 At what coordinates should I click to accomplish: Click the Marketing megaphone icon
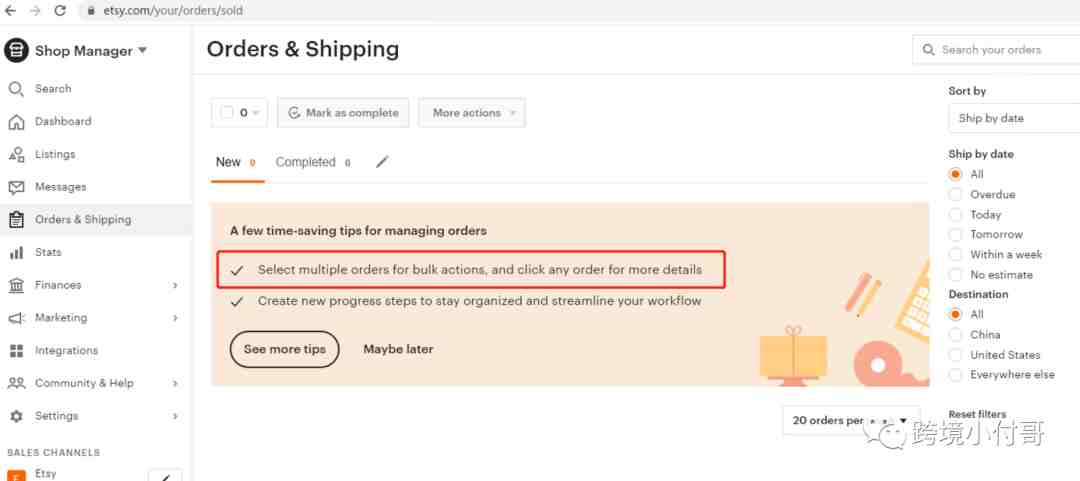[x=16, y=318]
